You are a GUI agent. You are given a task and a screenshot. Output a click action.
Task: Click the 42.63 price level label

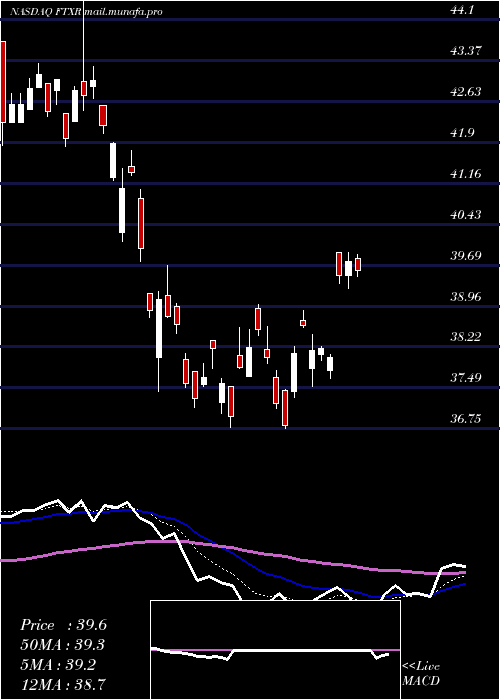pyautogui.click(x=467, y=92)
